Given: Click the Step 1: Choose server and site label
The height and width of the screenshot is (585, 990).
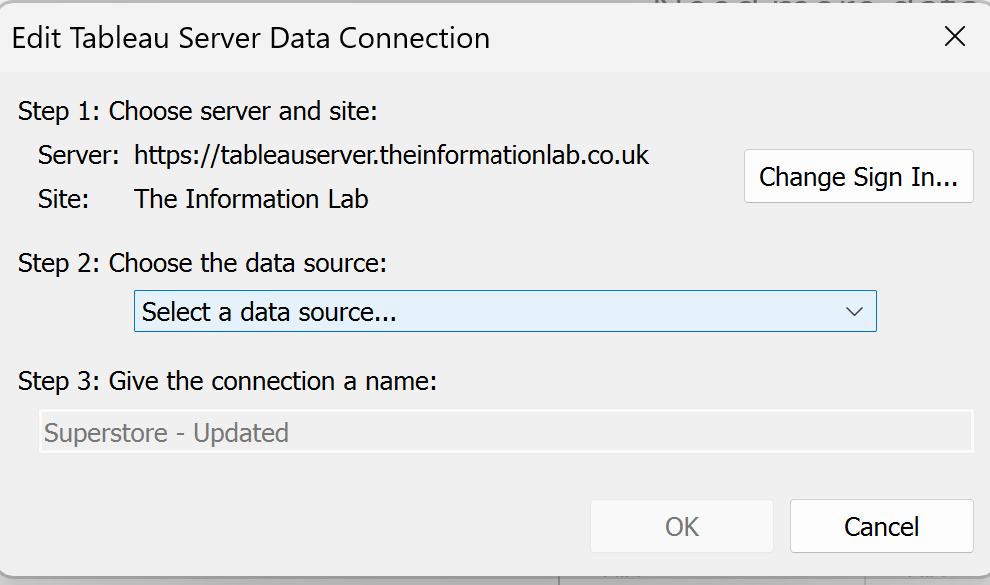Looking at the screenshot, I should 198,112.
